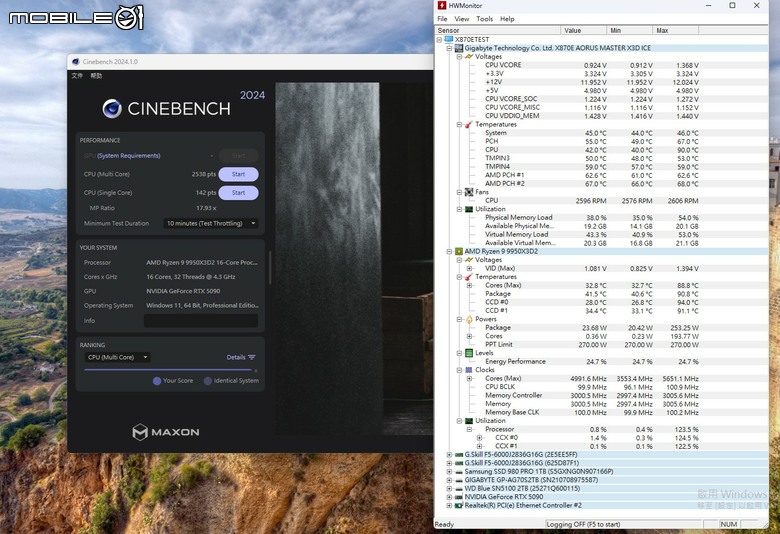Open the Cinebench 幫助 menu

pos(96,76)
